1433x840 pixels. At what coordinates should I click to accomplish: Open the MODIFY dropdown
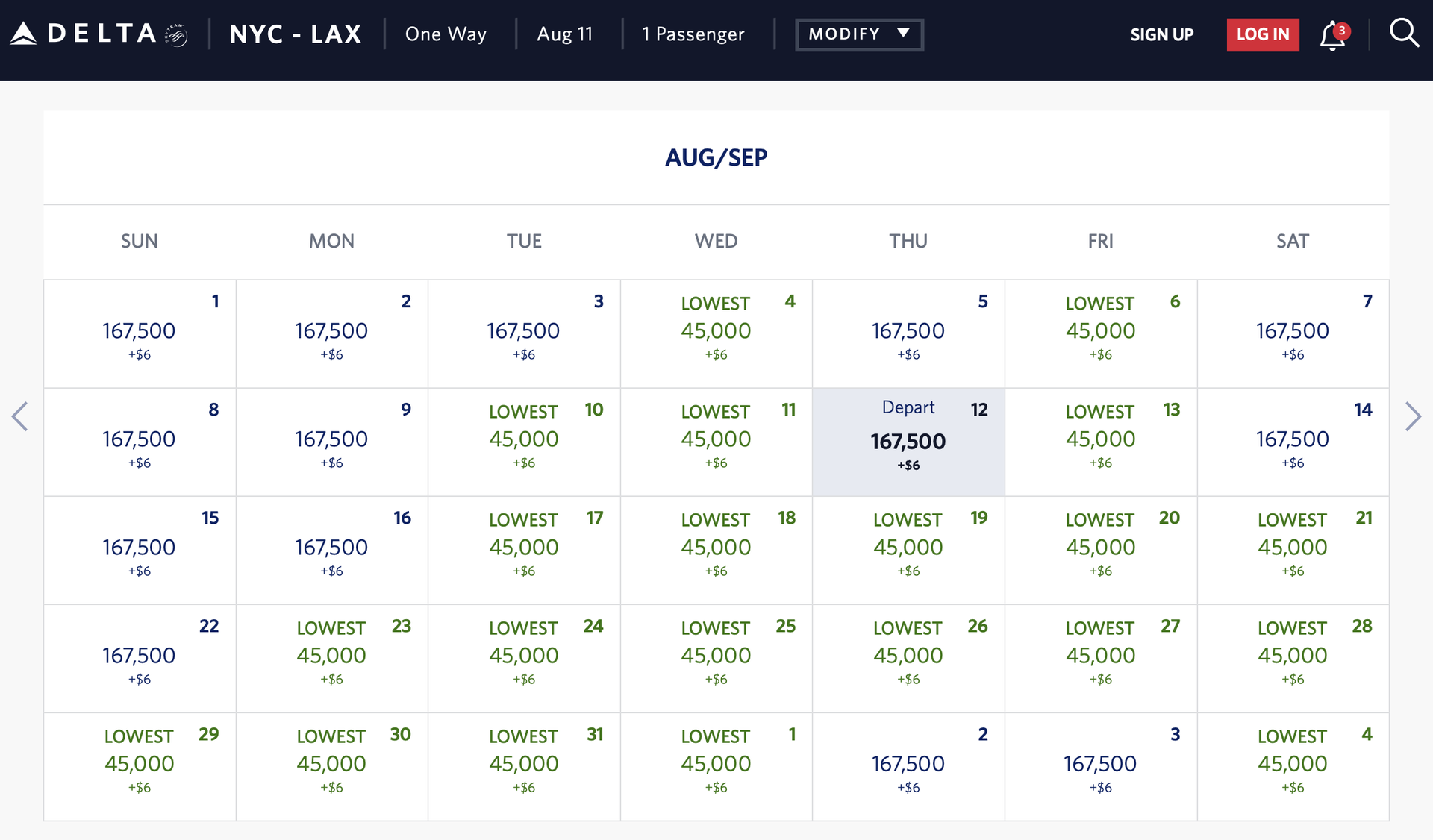[859, 34]
